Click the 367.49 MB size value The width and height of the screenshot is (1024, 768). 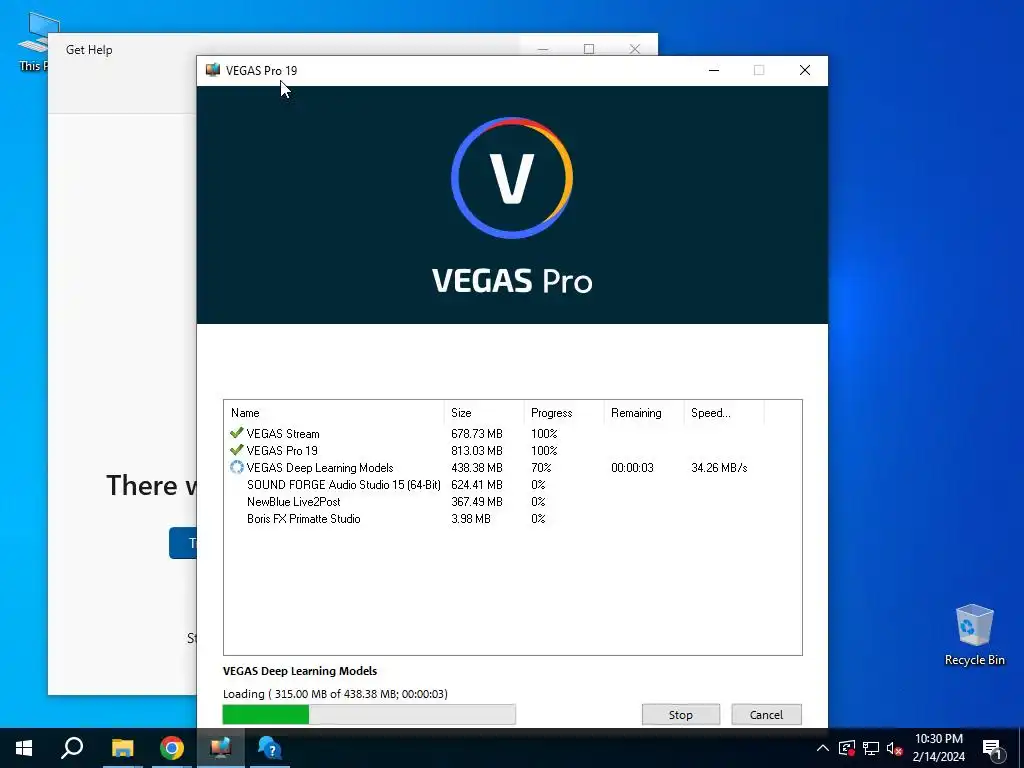477,502
